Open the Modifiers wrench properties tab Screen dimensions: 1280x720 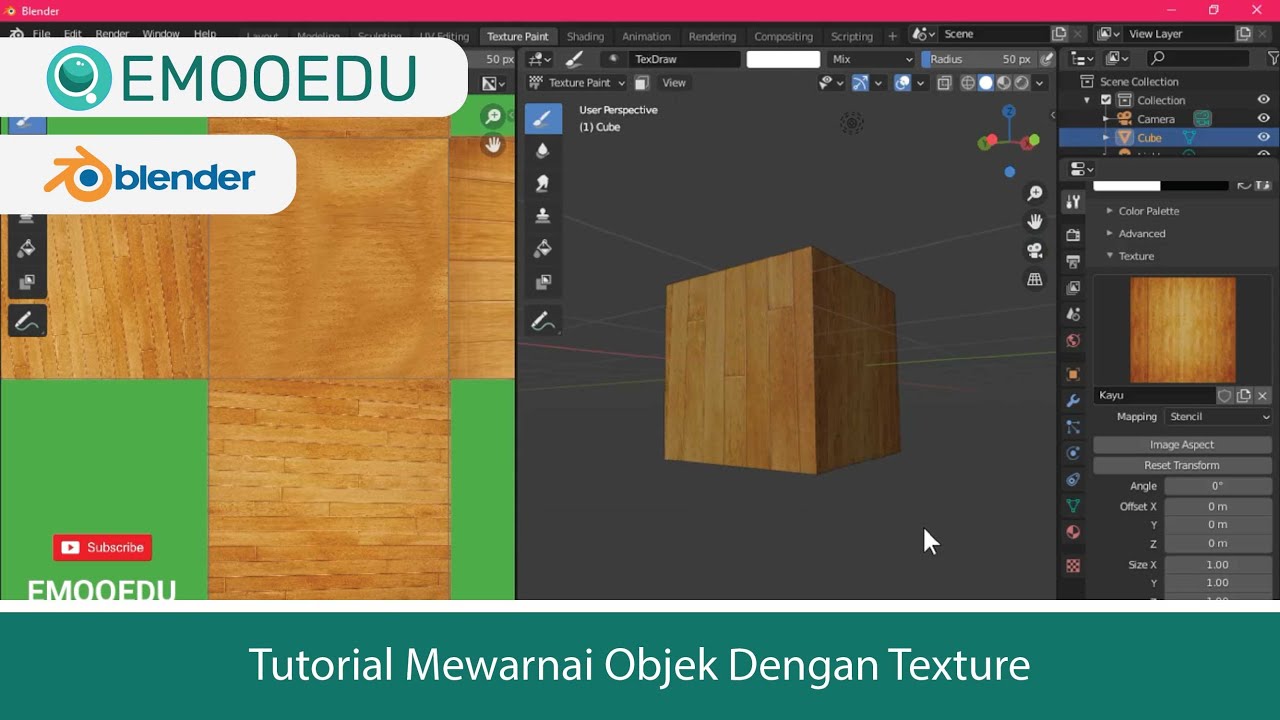click(x=1073, y=401)
